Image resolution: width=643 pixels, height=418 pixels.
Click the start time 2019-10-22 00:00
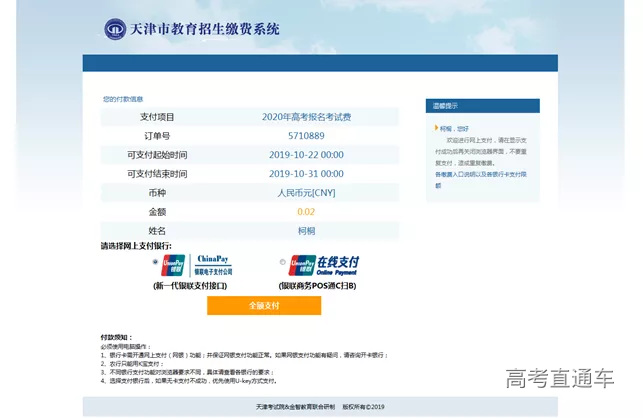pos(306,155)
